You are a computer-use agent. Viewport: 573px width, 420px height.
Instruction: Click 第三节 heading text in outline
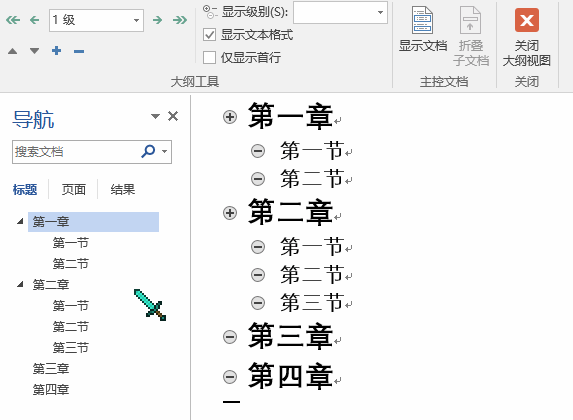tap(312, 303)
